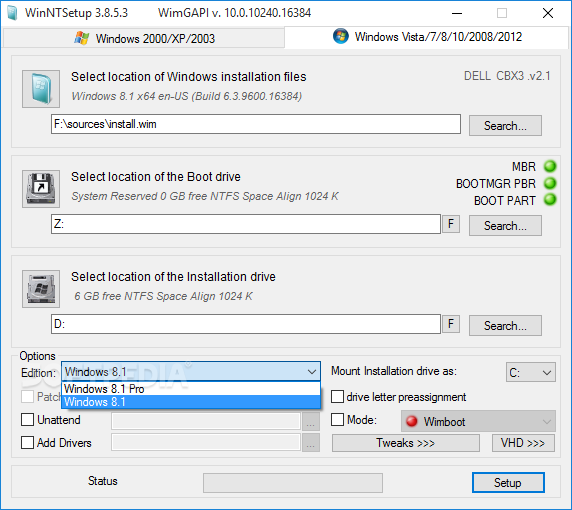
Task: Click the Status progress bar
Action: pos(293,483)
